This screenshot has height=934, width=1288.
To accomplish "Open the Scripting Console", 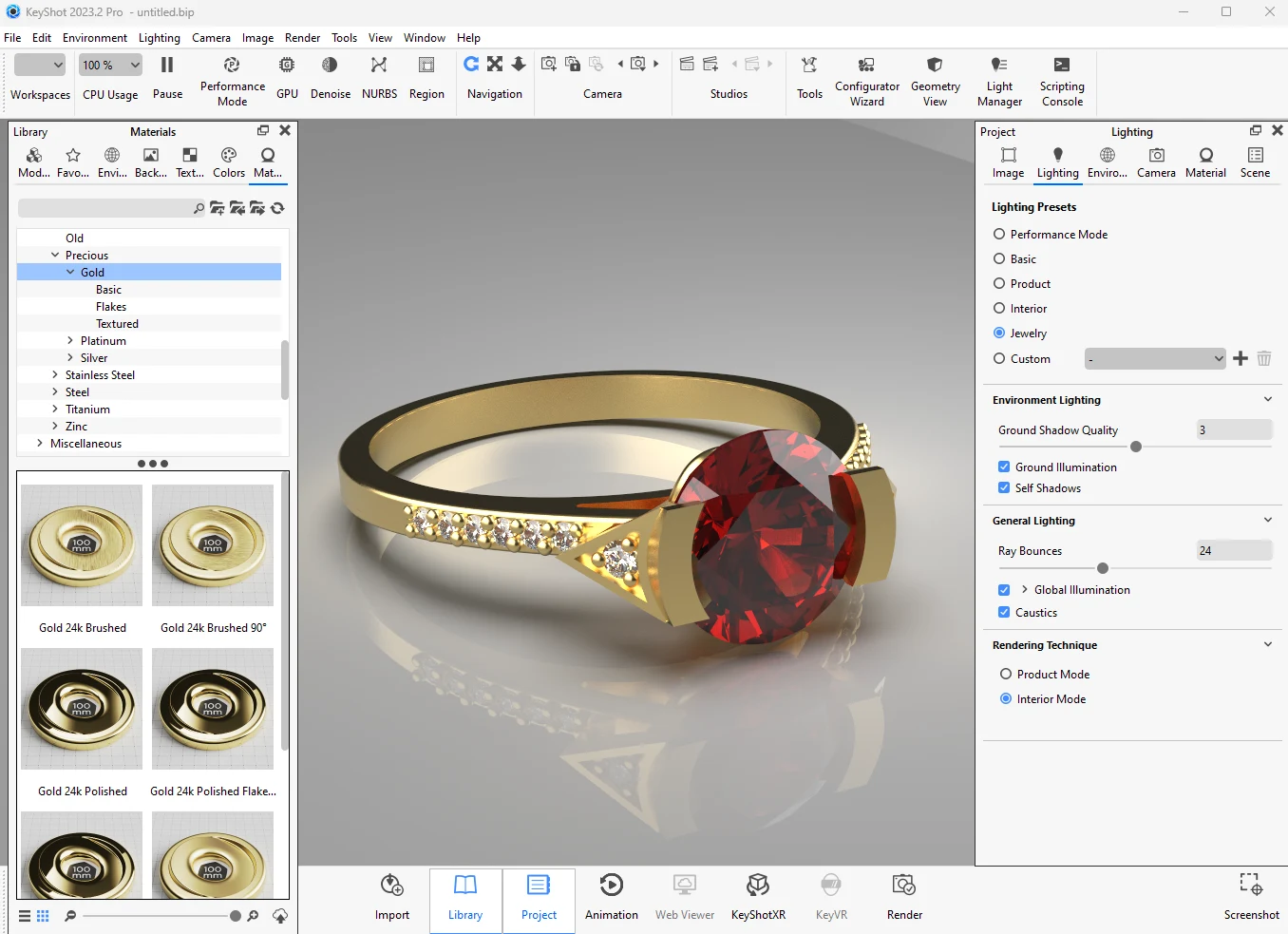I will point(1062,66).
